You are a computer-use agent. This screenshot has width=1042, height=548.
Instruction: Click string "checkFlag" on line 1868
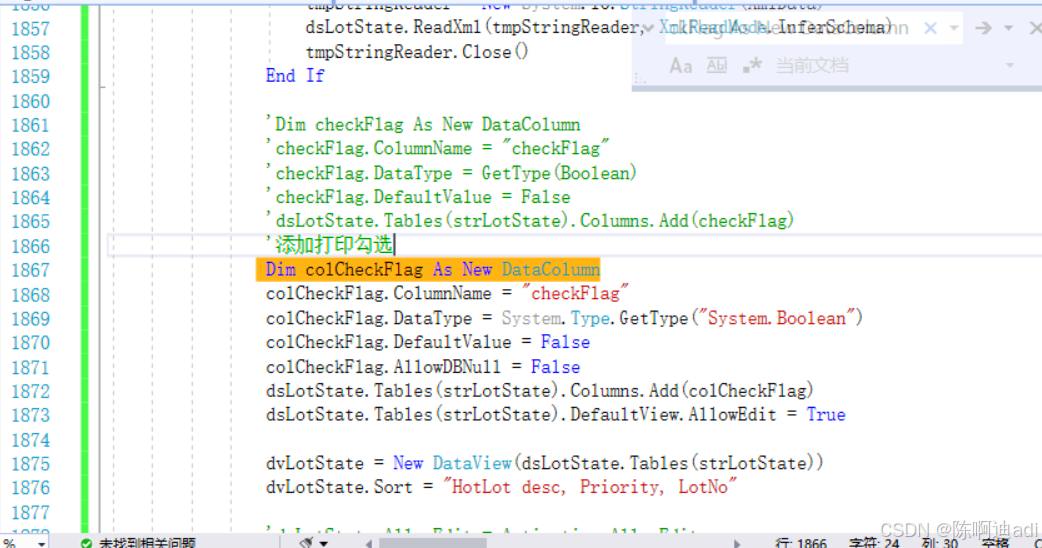[x=575, y=293]
